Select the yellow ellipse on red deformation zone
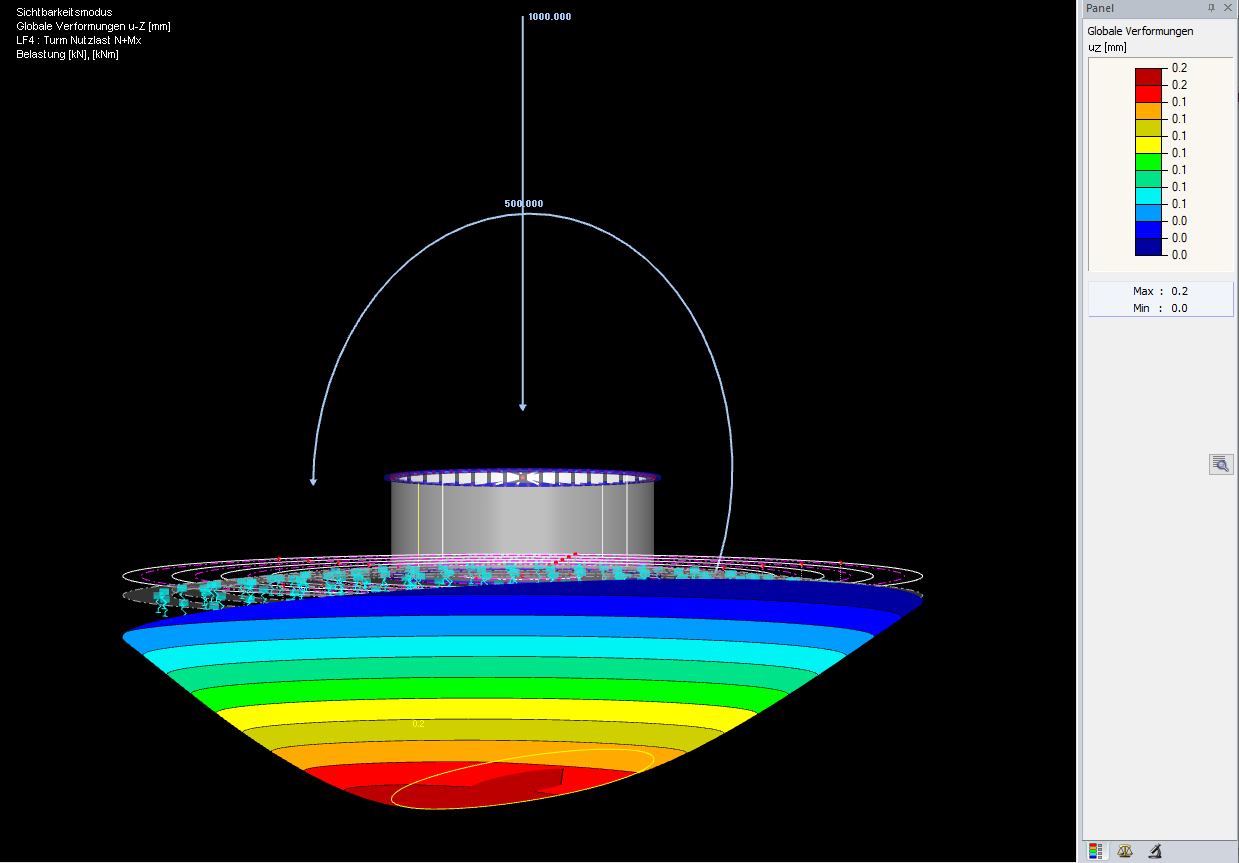 coord(522,778)
